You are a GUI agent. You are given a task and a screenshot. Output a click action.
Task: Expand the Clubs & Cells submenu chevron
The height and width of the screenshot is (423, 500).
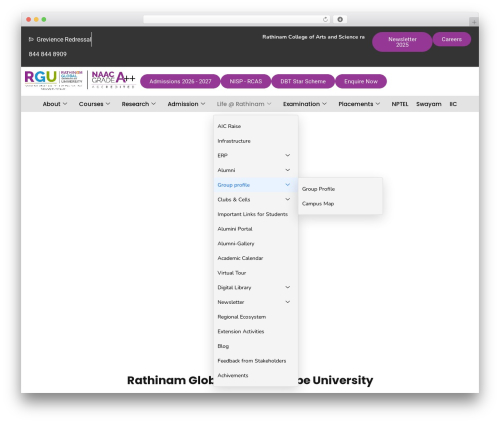[x=288, y=199]
